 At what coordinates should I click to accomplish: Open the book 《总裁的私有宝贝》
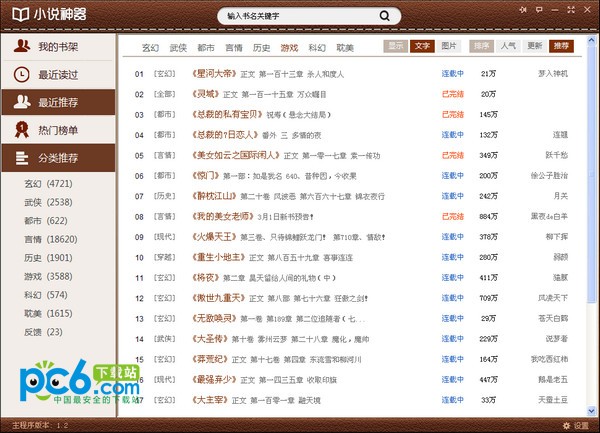click(x=227, y=114)
